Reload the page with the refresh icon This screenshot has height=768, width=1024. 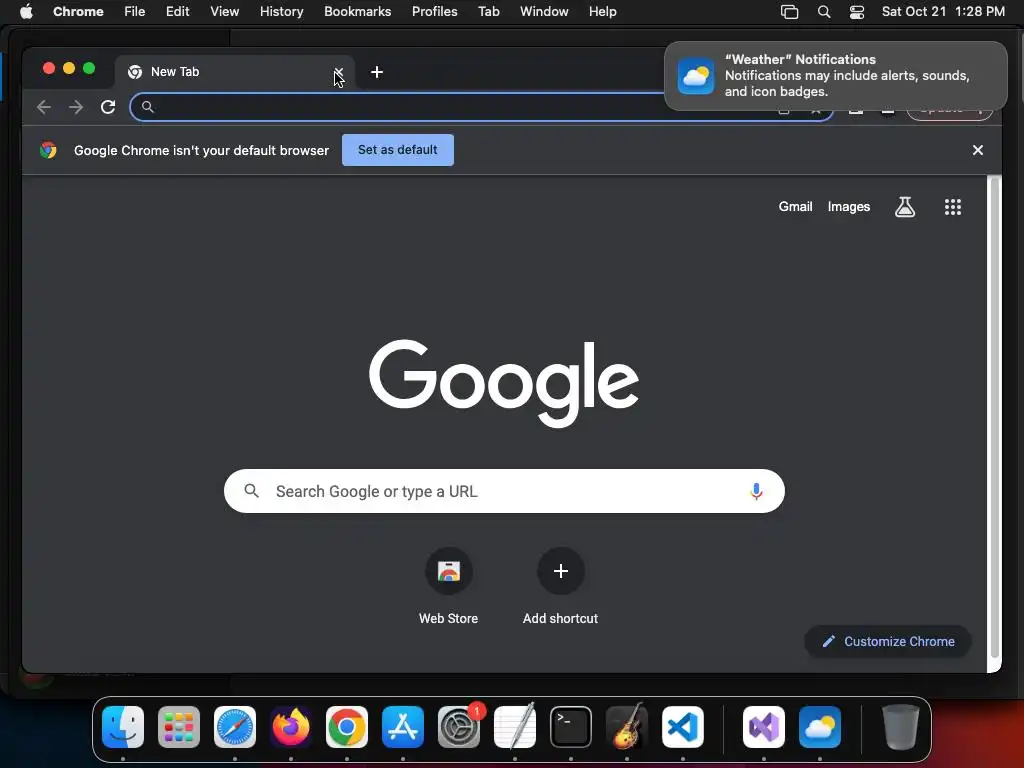(108, 106)
